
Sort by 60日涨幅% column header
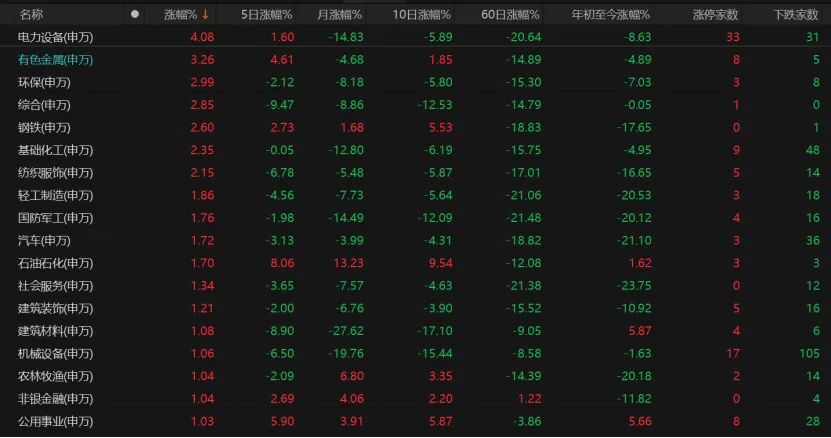point(510,15)
